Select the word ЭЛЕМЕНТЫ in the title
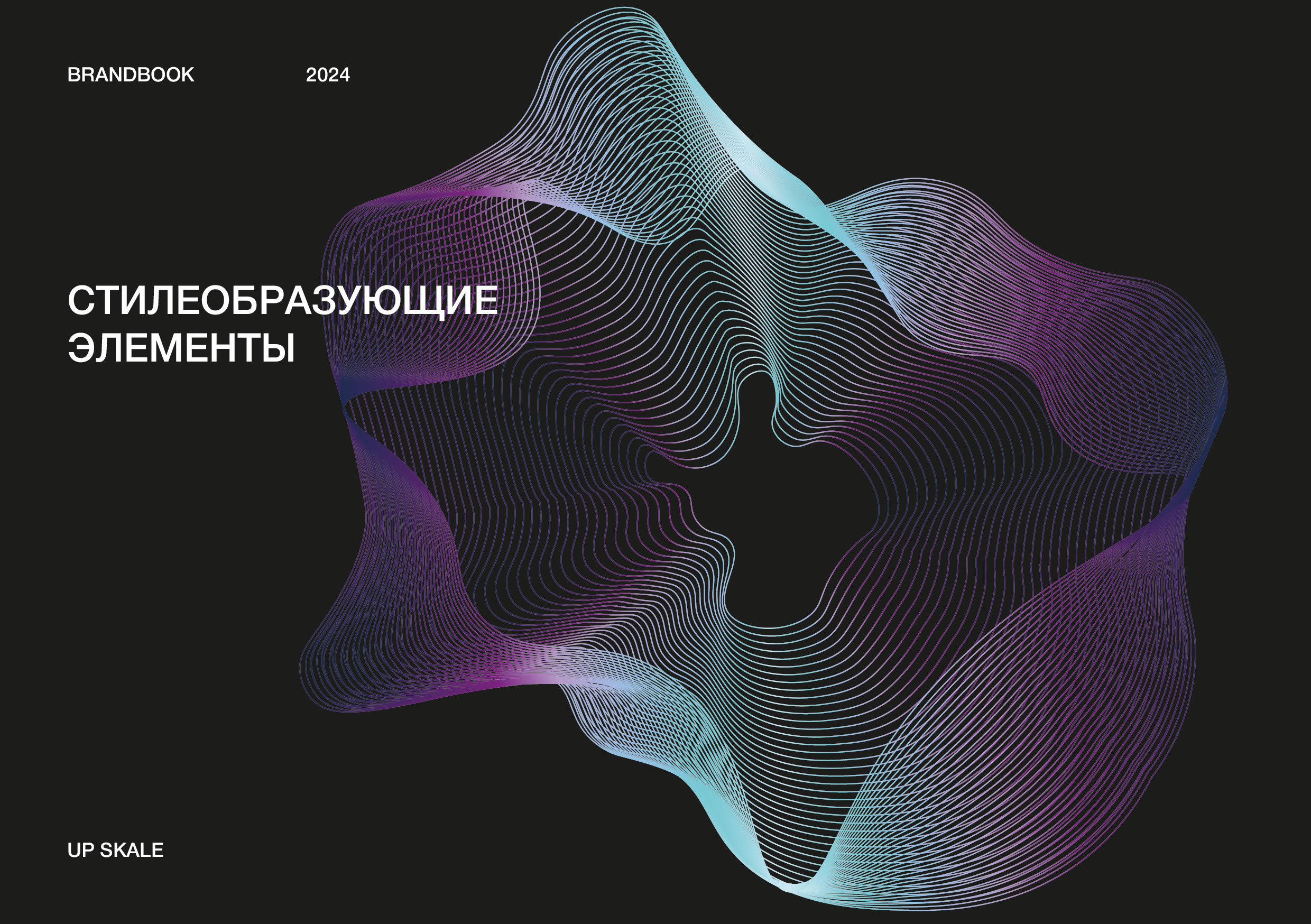Viewport: 1311px width, 924px height. pos(181,347)
